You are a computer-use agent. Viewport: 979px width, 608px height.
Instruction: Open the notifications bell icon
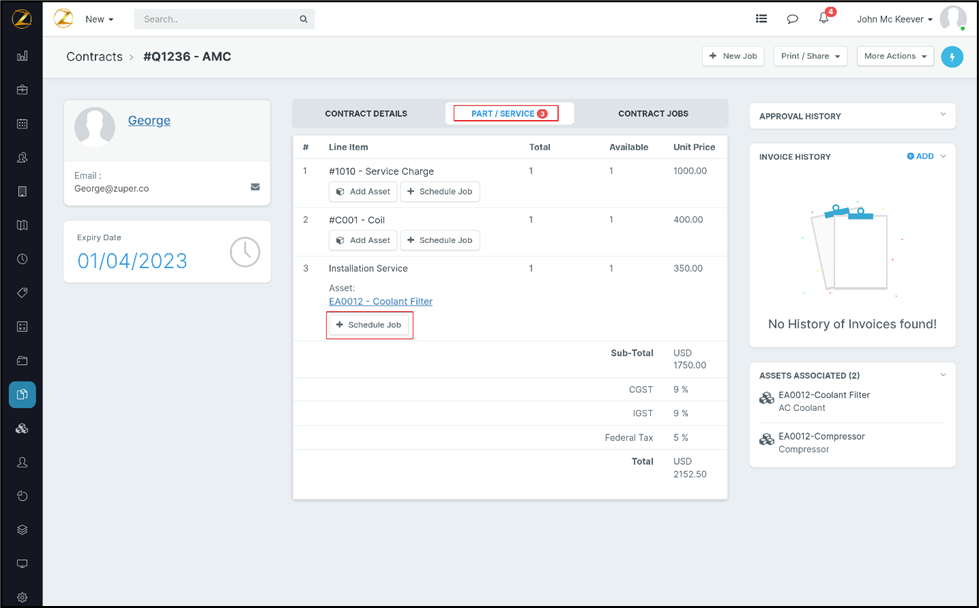point(824,19)
